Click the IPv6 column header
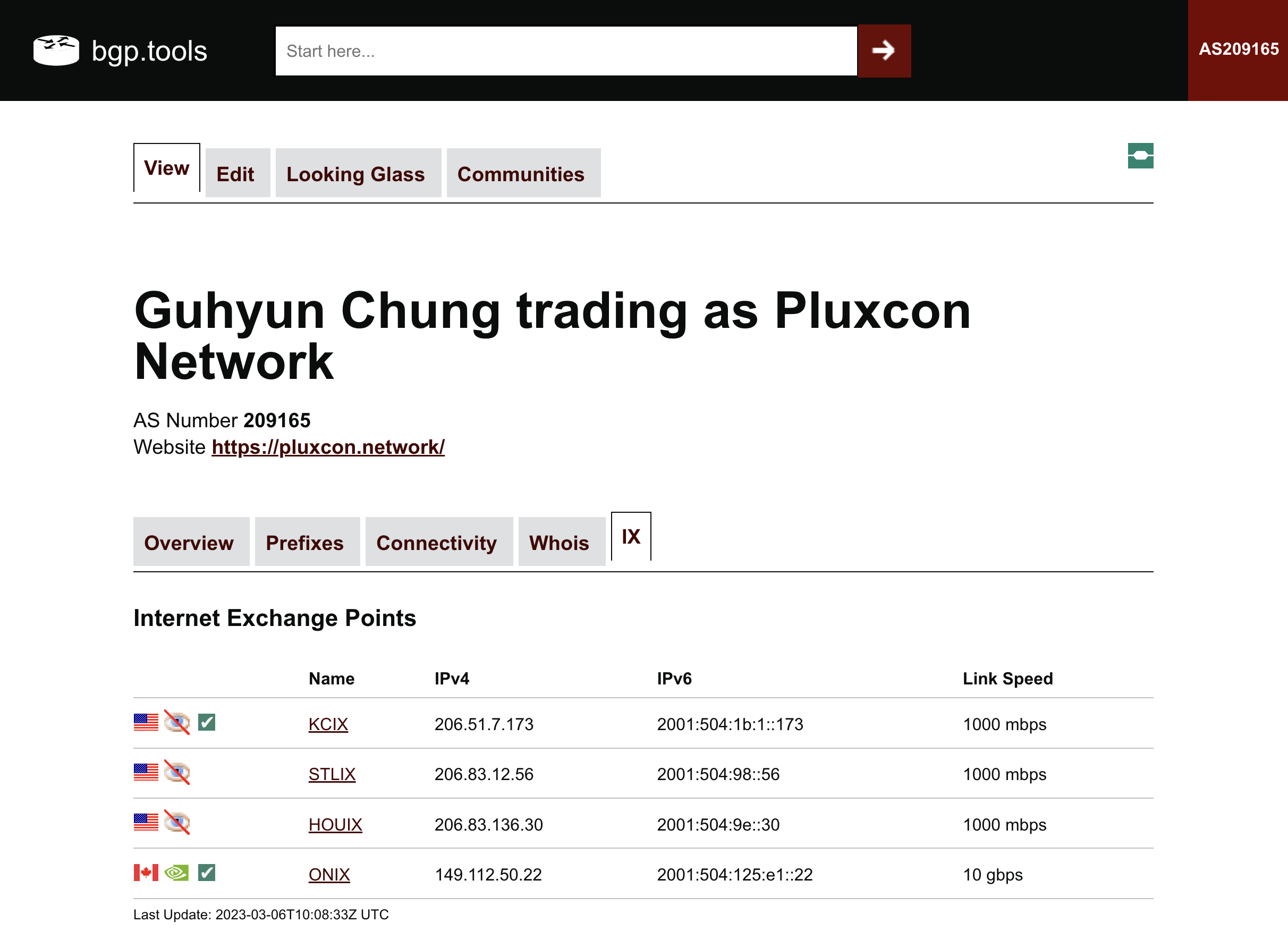The height and width of the screenshot is (931, 1288). pyautogui.click(x=675, y=679)
